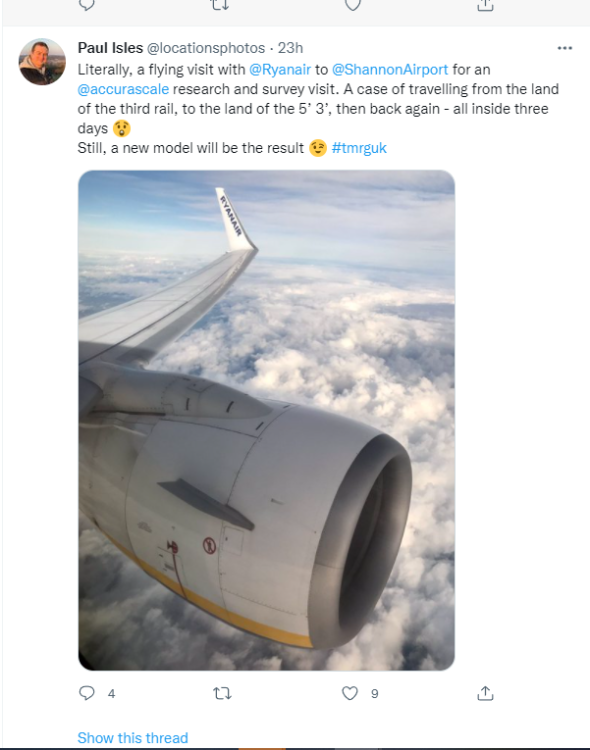Click the Paul Isles display name
The height and width of the screenshot is (750, 590).
(111, 48)
